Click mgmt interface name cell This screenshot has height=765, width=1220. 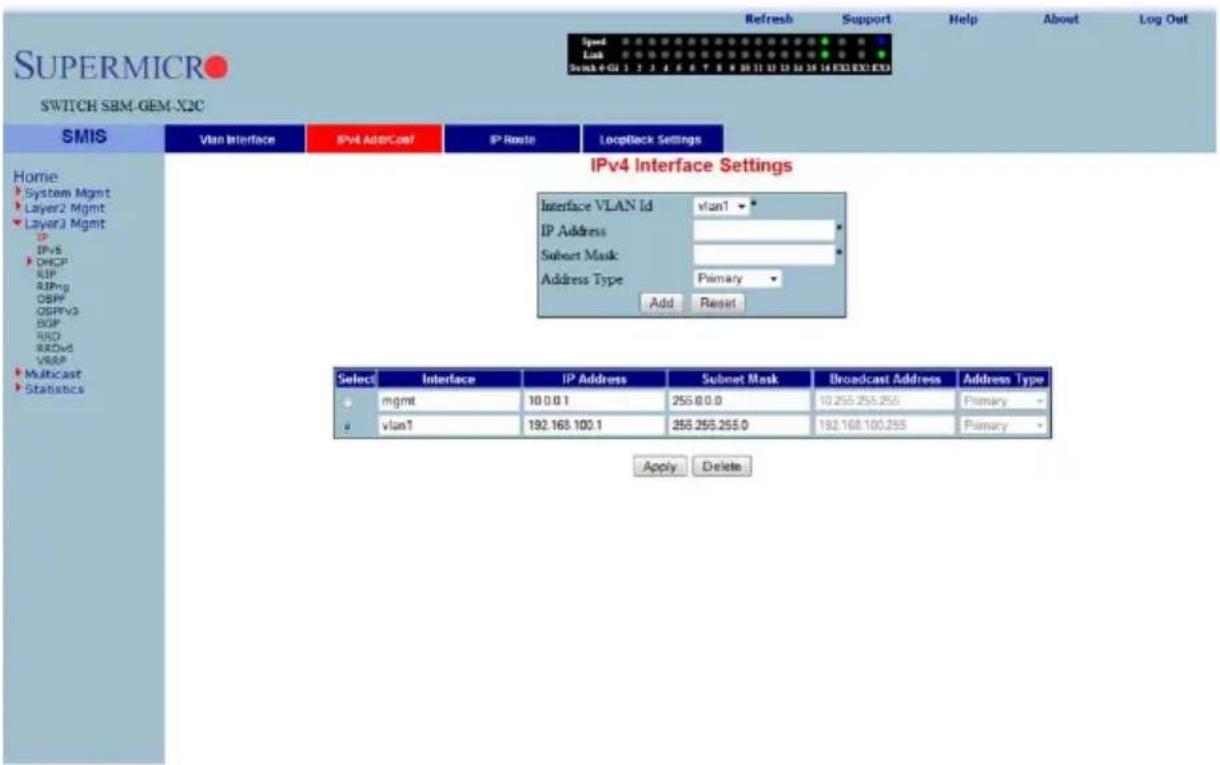pyautogui.click(x=448, y=401)
